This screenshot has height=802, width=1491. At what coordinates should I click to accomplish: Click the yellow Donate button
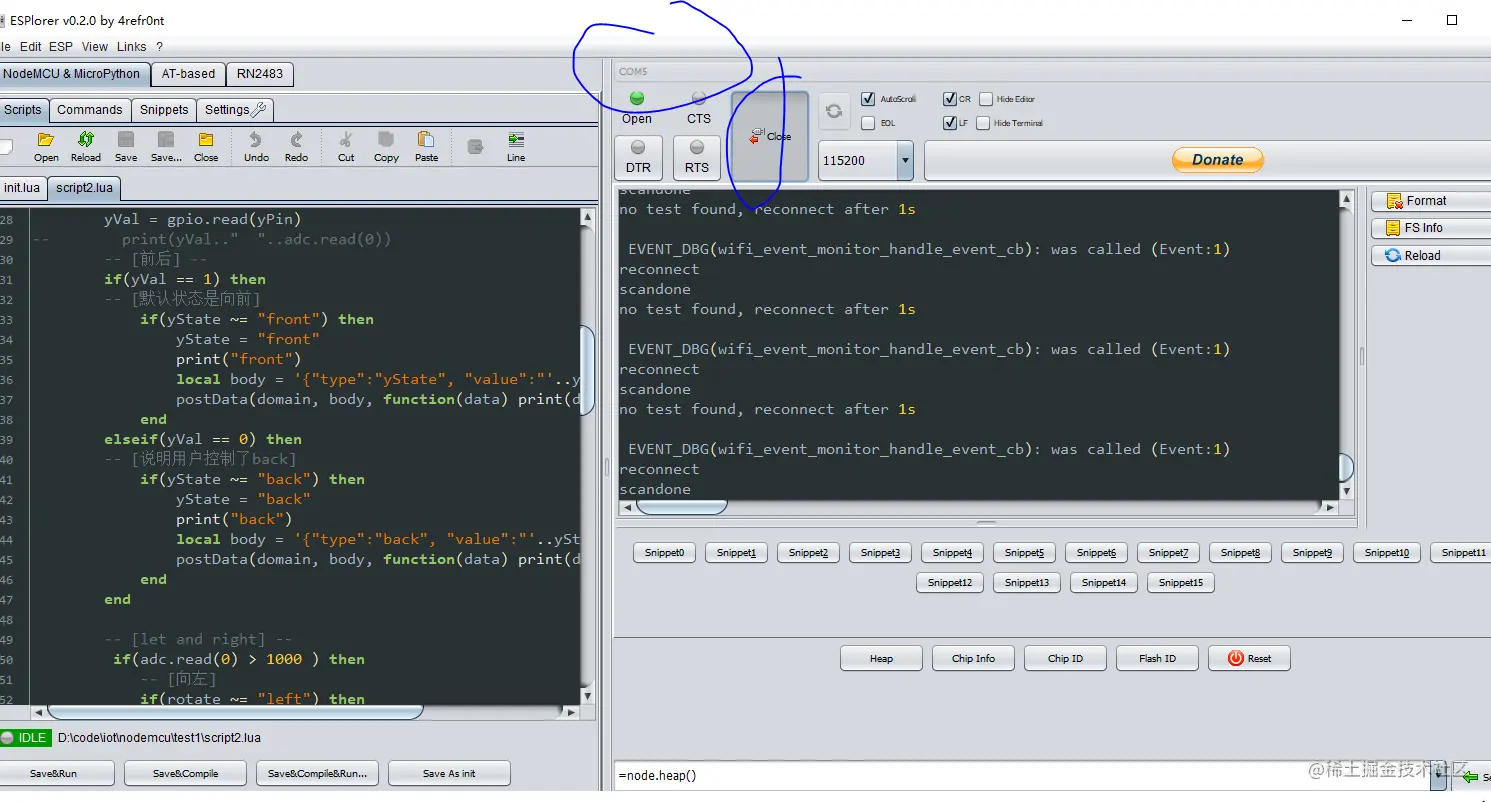1217,160
